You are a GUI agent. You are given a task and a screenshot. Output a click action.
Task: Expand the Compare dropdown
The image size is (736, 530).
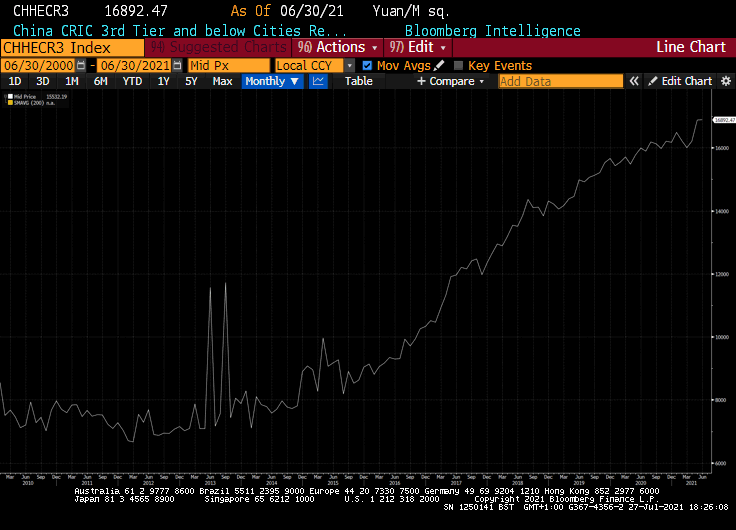450,81
